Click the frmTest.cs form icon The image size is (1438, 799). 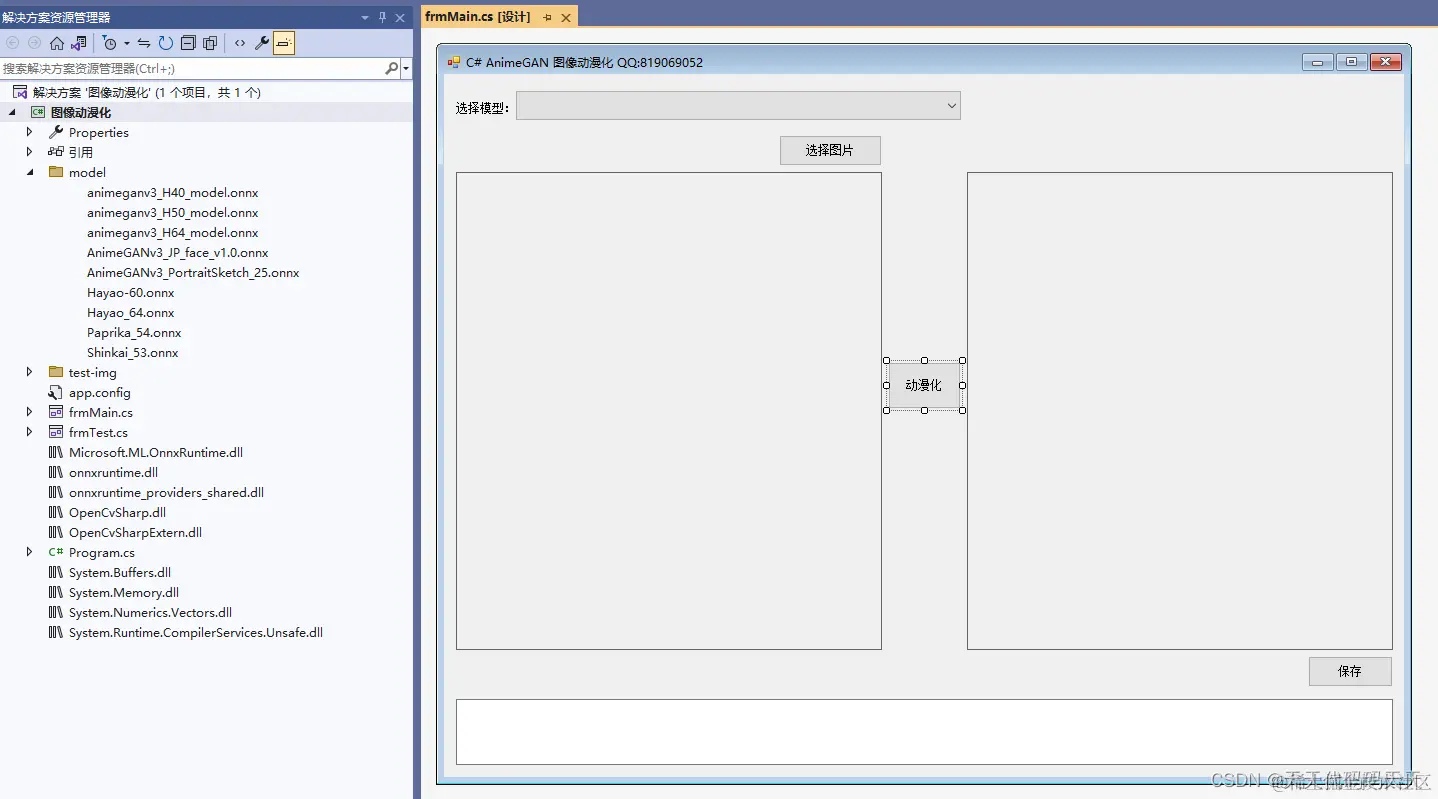[x=56, y=432]
